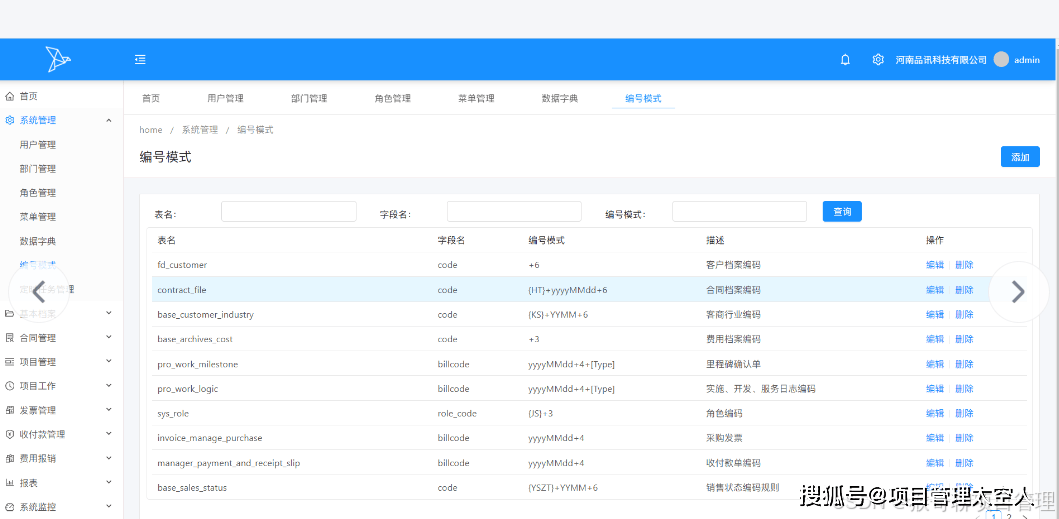1059x519 pixels.
Task: Collapse the 系统管理 sidebar section
Action: (x=108, y=121)
